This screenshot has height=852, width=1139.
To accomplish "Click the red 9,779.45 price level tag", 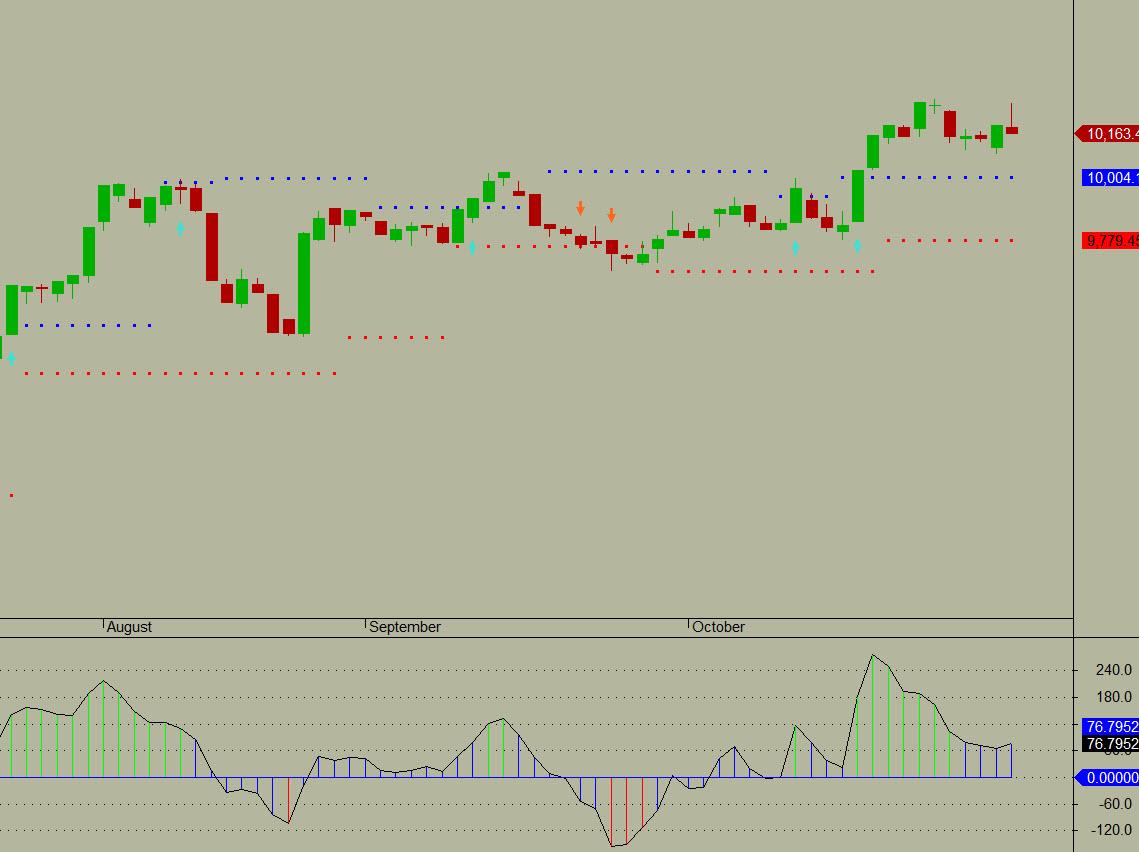I will [x=1110, y=240].
